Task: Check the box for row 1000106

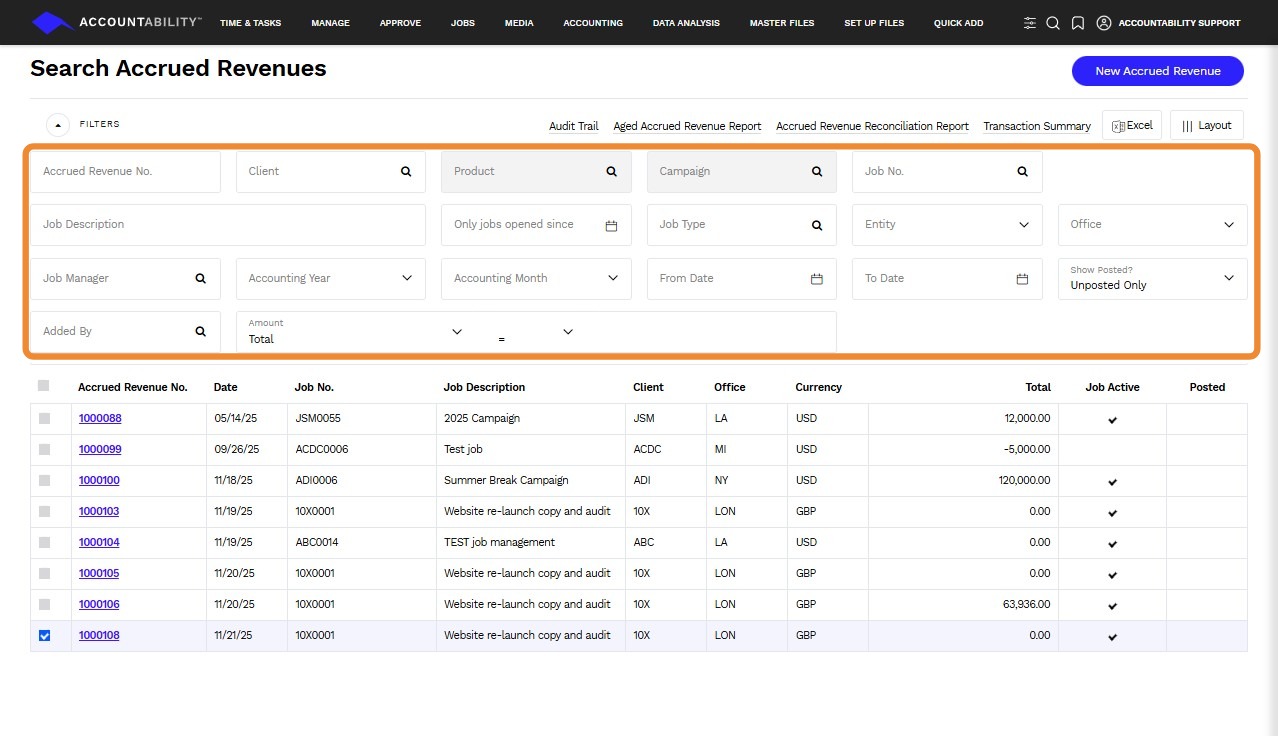Action: pyautogui.click(x=44, y=604)
